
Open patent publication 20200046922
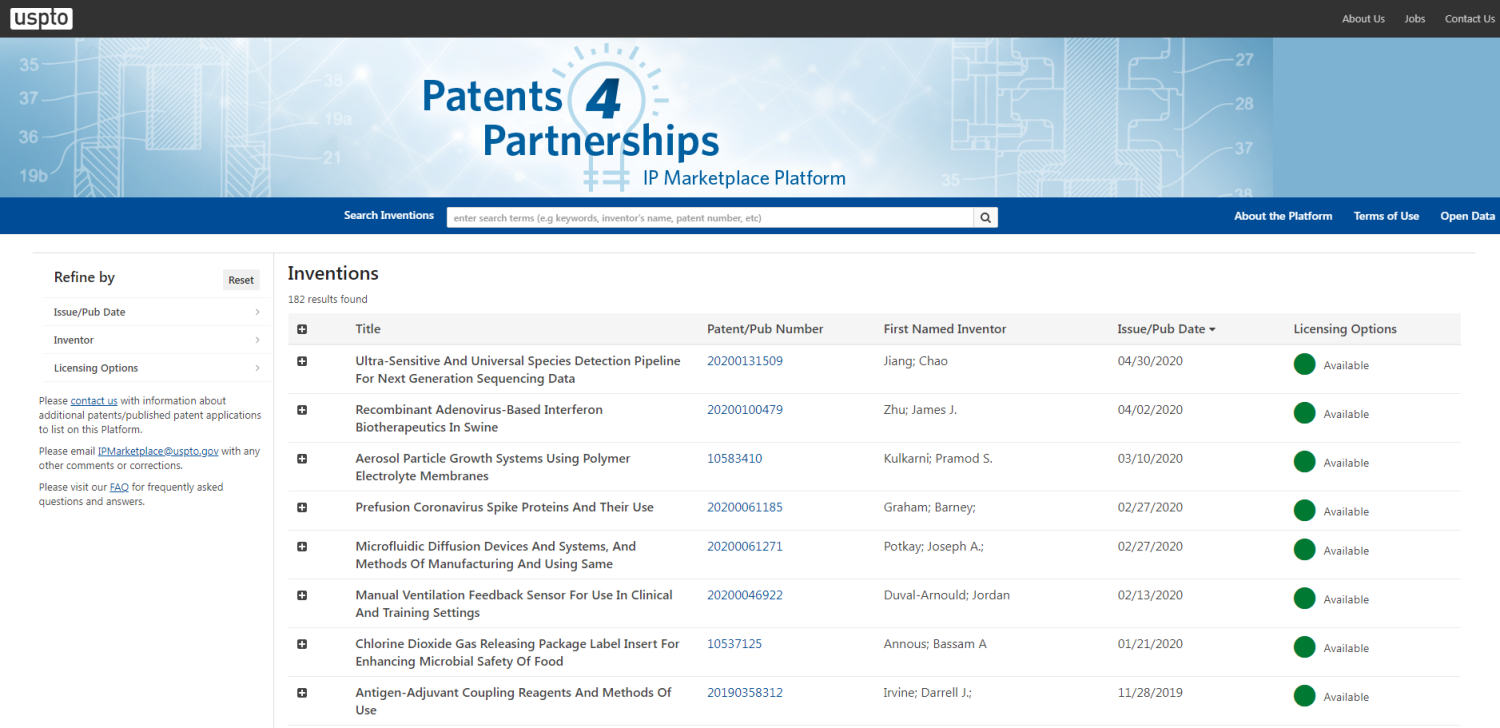tap(745, 595)
